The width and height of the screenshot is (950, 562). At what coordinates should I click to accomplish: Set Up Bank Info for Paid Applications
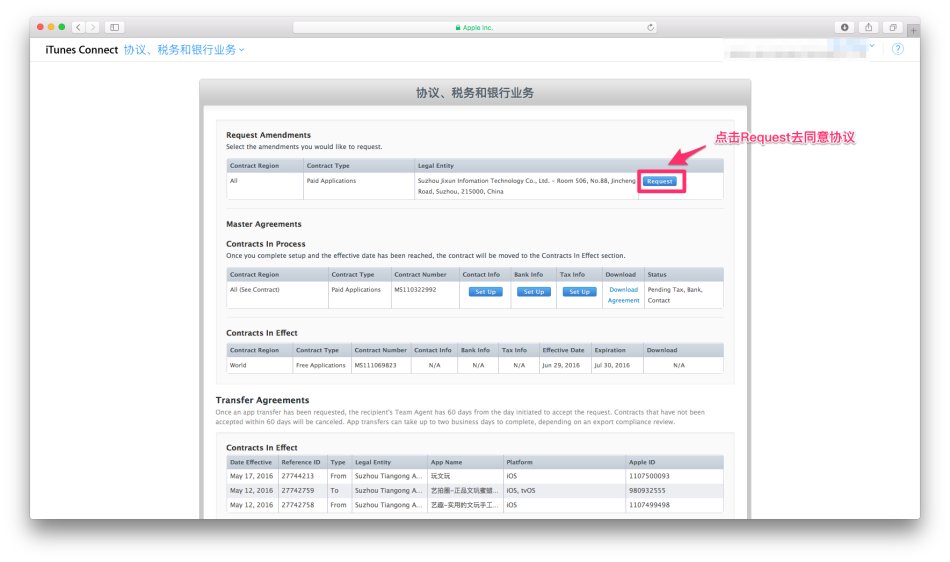(534, 292)
